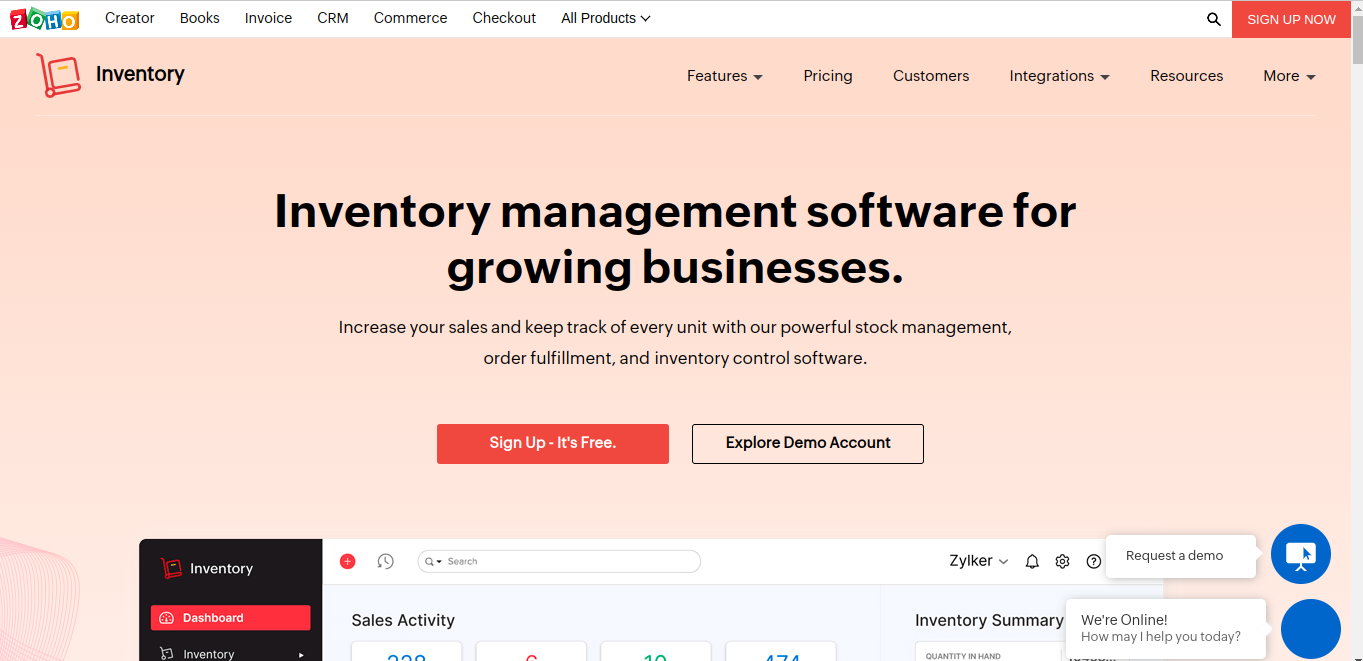Select Dashboard in the sidebar
The height and width of the screenshot is (661, 1363).
tap(231, 618)
